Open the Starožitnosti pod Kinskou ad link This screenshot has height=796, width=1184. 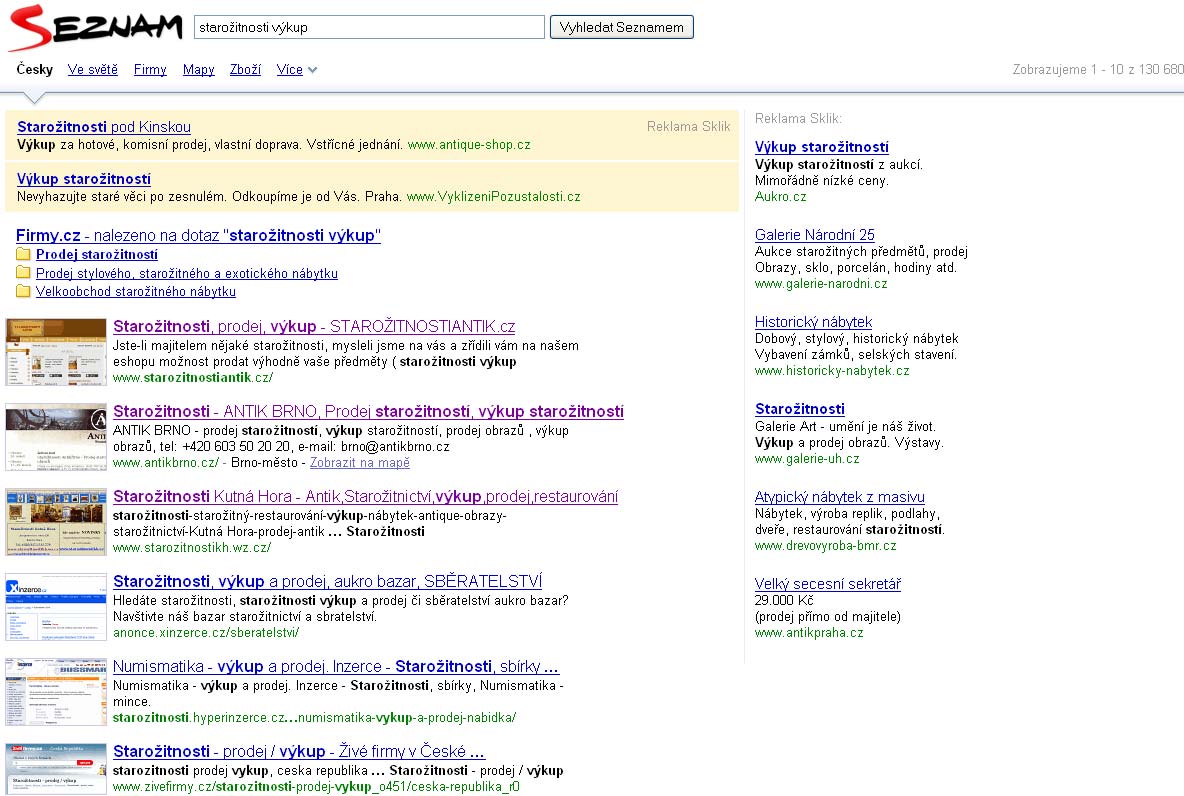(104, 127)
